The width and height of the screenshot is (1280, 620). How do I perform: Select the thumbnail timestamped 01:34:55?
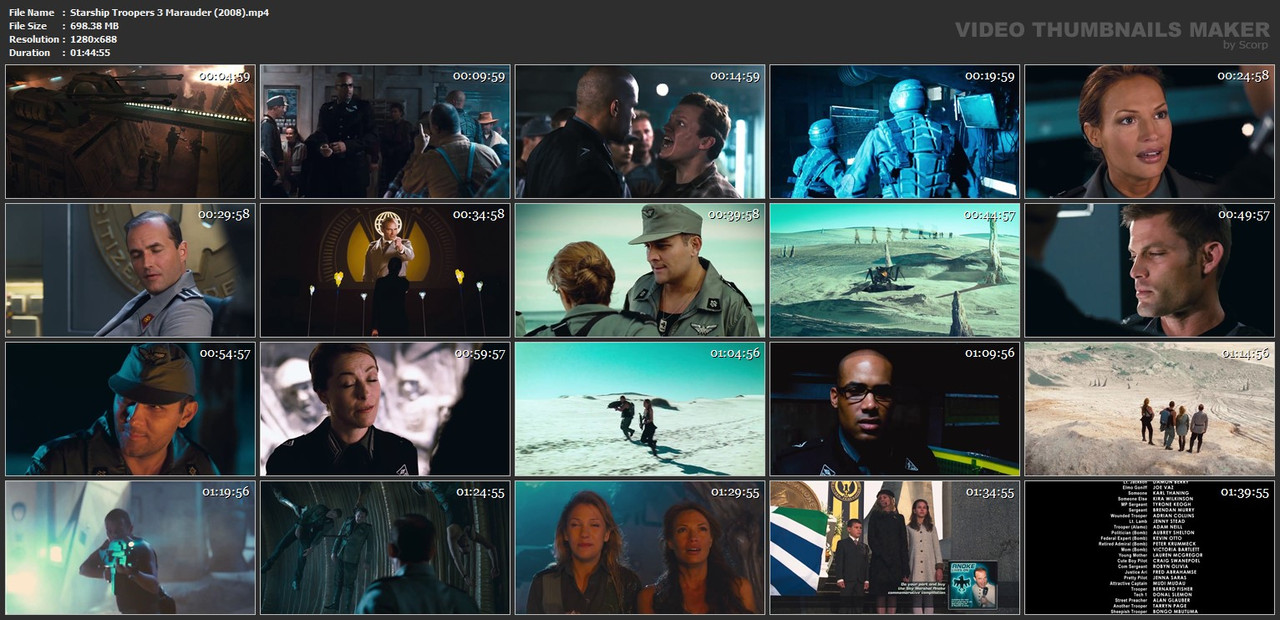pyautogui.click(x=895, y=548)
